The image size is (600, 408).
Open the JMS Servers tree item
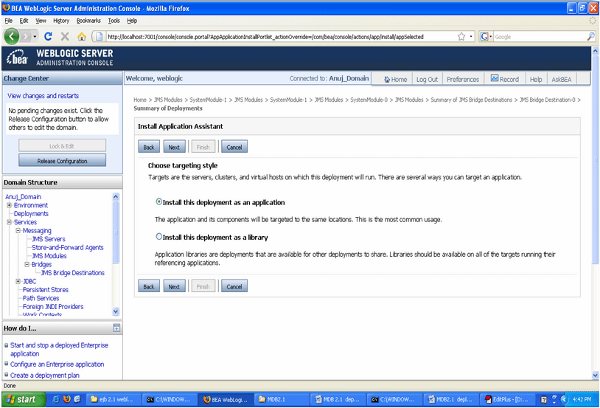point(49,239)
